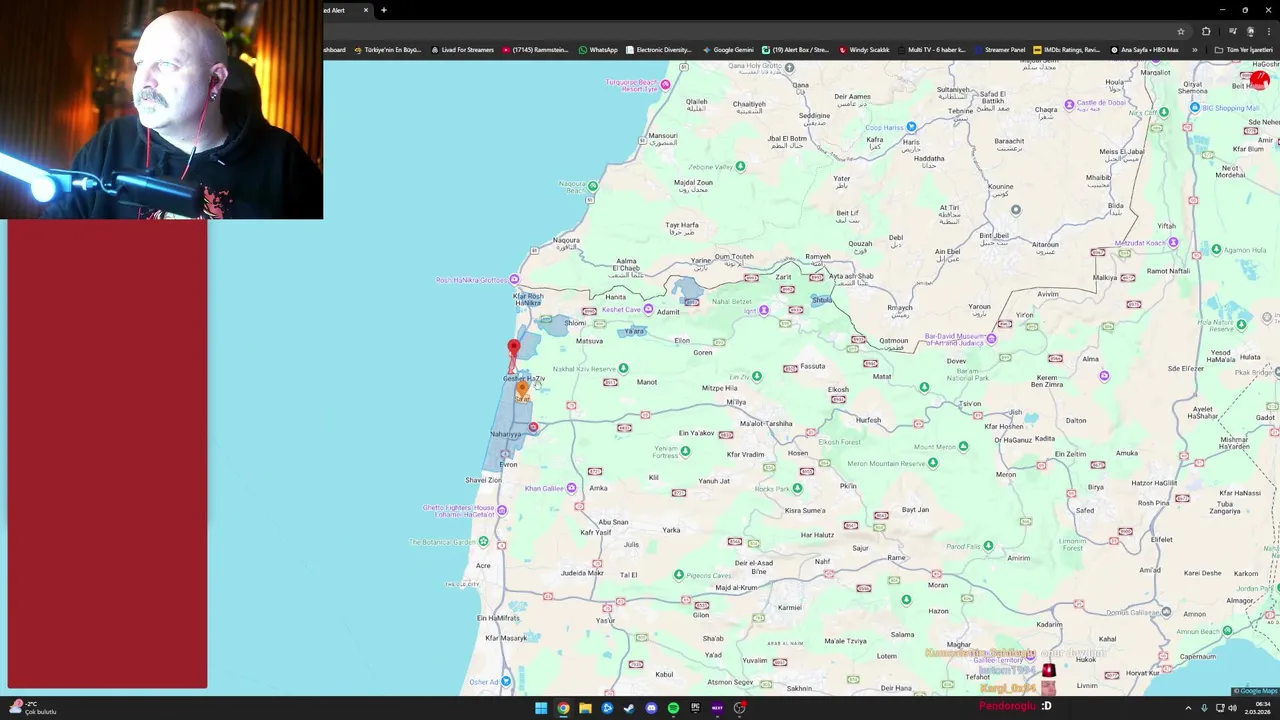Expand the hidden bookmarks overflow chevron
This screenshot has width=1280, height=720.
click(1194, 50)
